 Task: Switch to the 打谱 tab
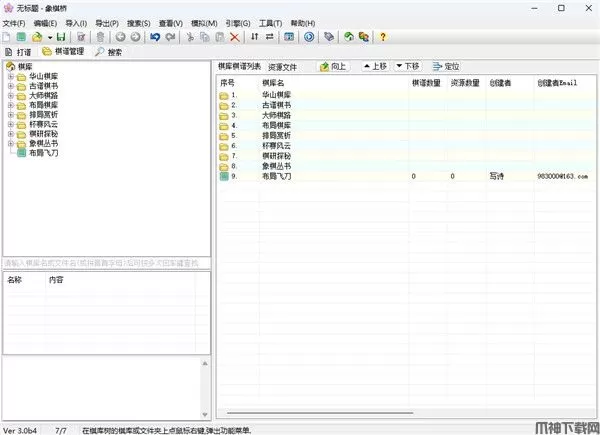[18, 52]
